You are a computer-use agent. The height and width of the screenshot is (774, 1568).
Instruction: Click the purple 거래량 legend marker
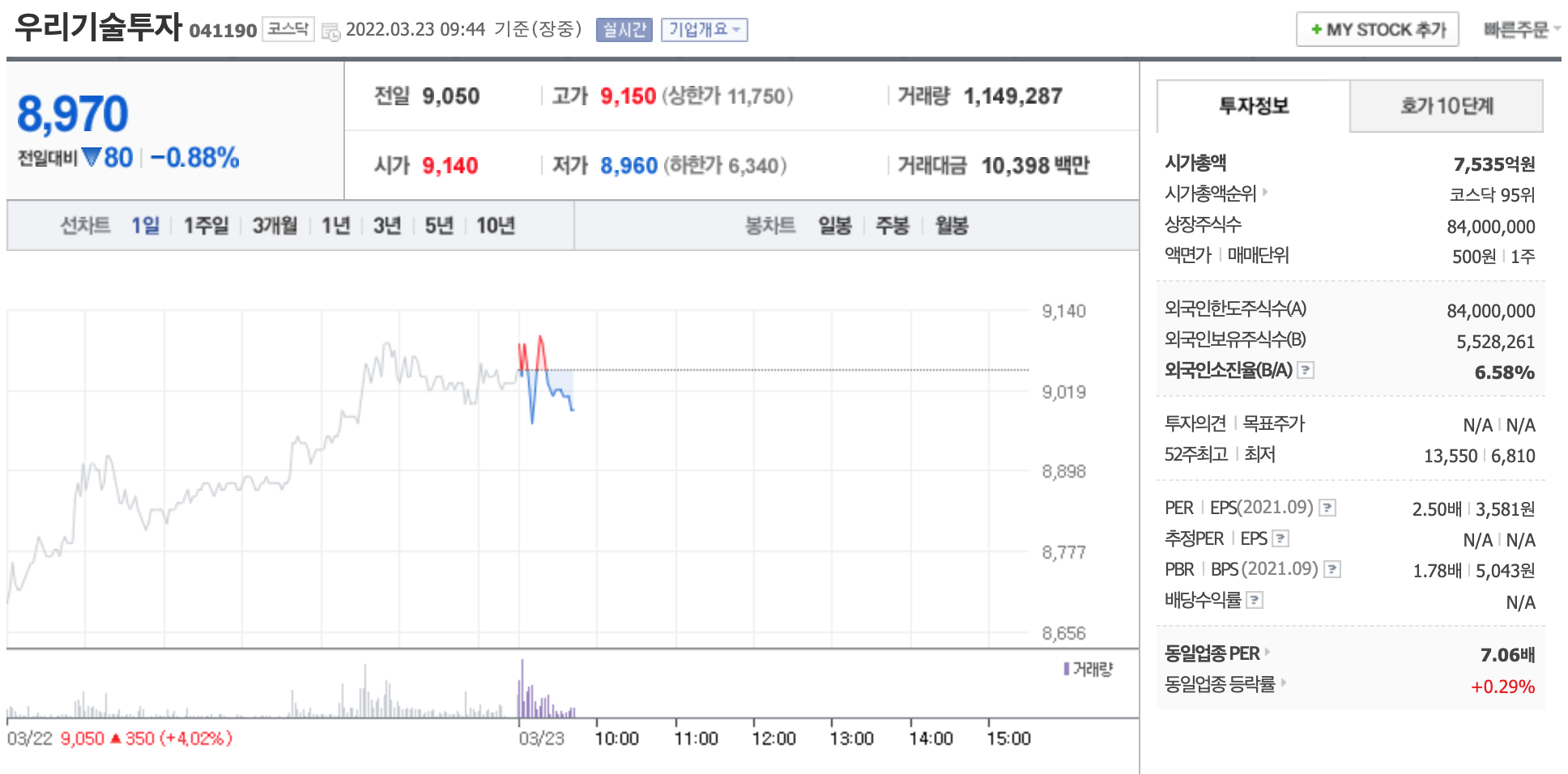point(1067,669)
